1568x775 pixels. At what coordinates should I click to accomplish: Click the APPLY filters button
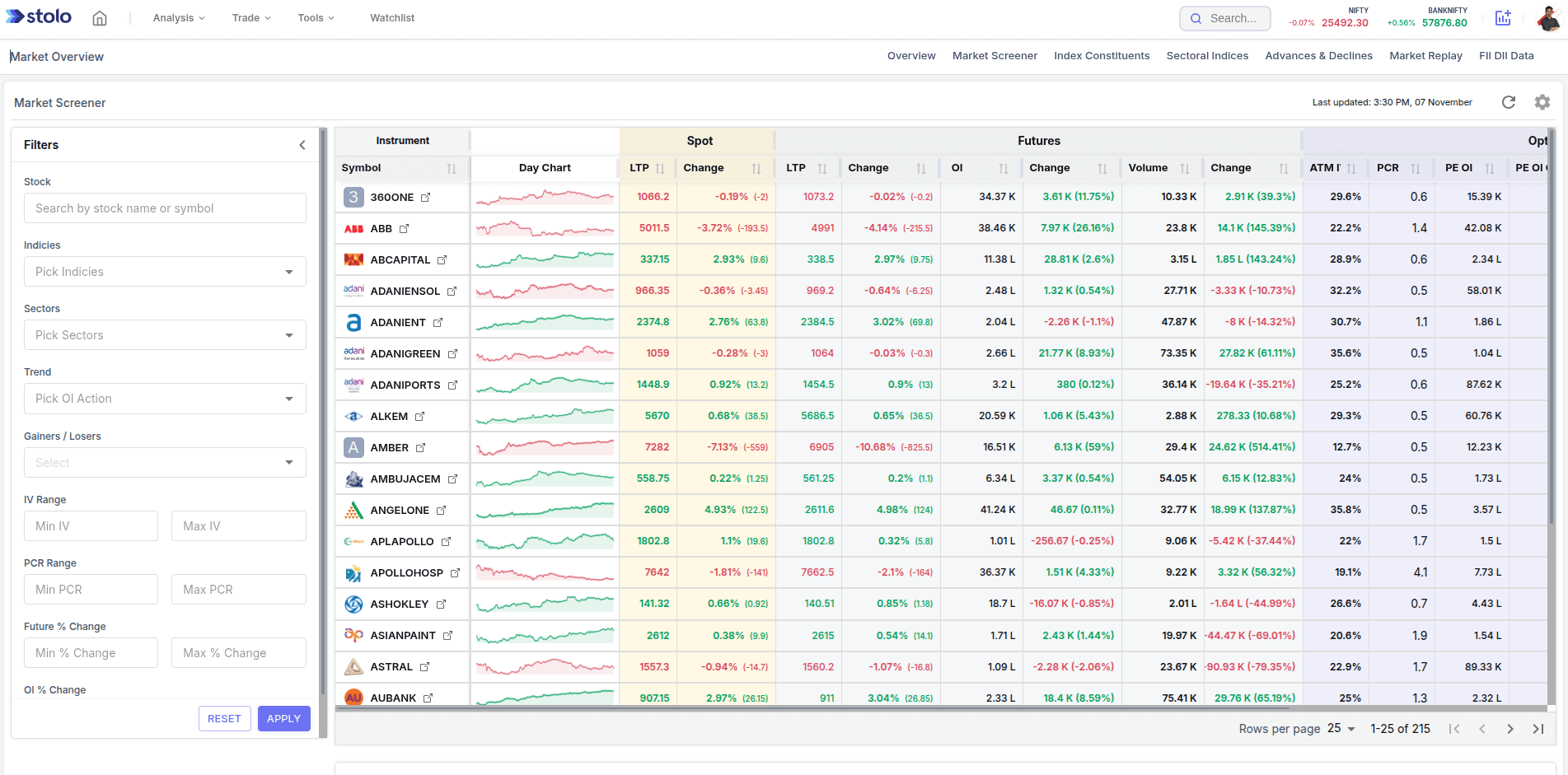coord(283,718)
